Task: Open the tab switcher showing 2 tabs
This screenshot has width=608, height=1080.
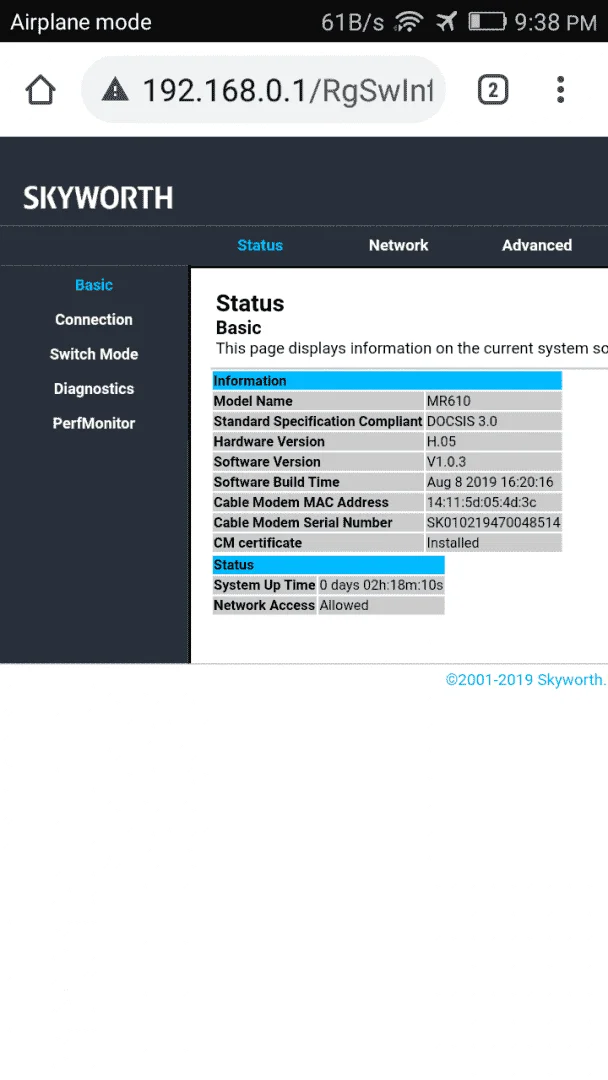Action: (x=493, y=90)
